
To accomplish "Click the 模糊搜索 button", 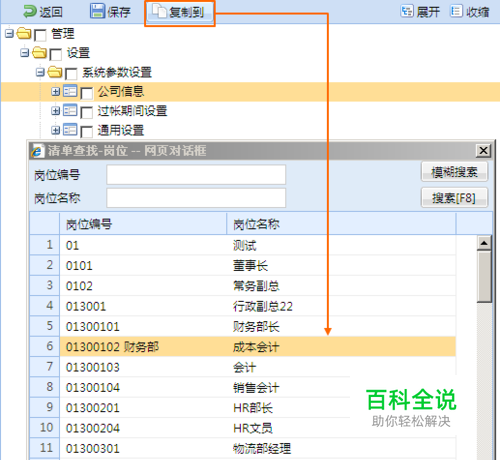I will pos(454,172).
